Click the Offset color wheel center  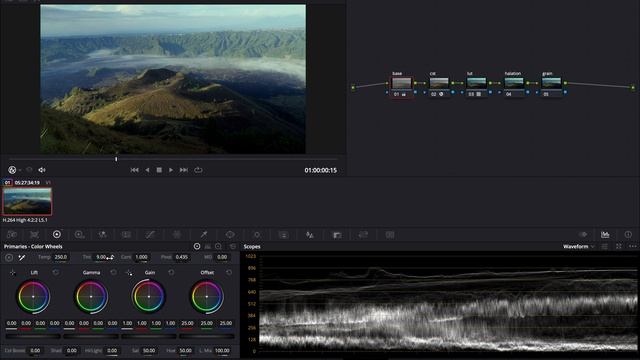point(207,296)
